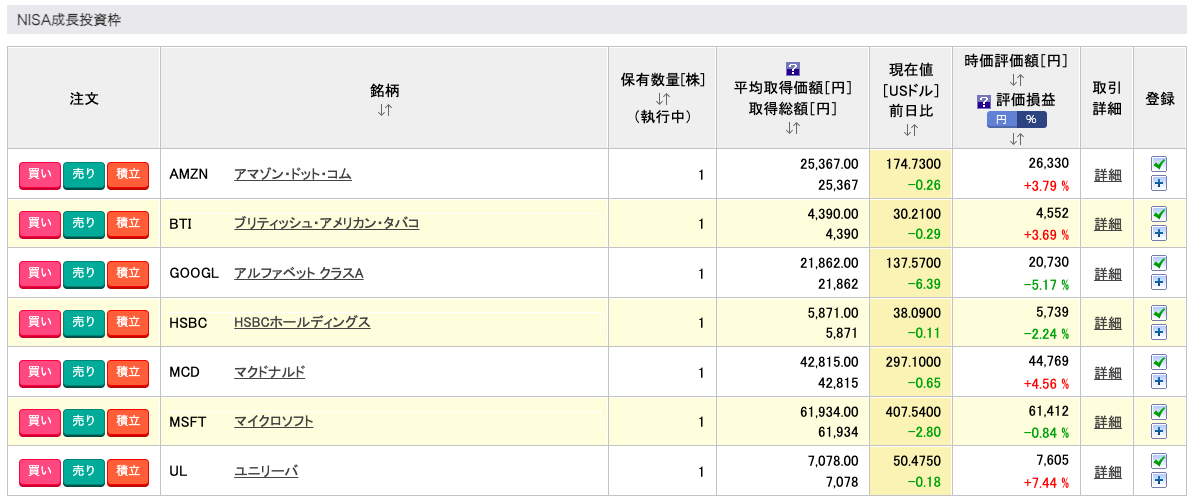Open マイクロソフト stock link
Image resolution: width=1193 pixels, height=504 pixels.
tap(273, 422)
